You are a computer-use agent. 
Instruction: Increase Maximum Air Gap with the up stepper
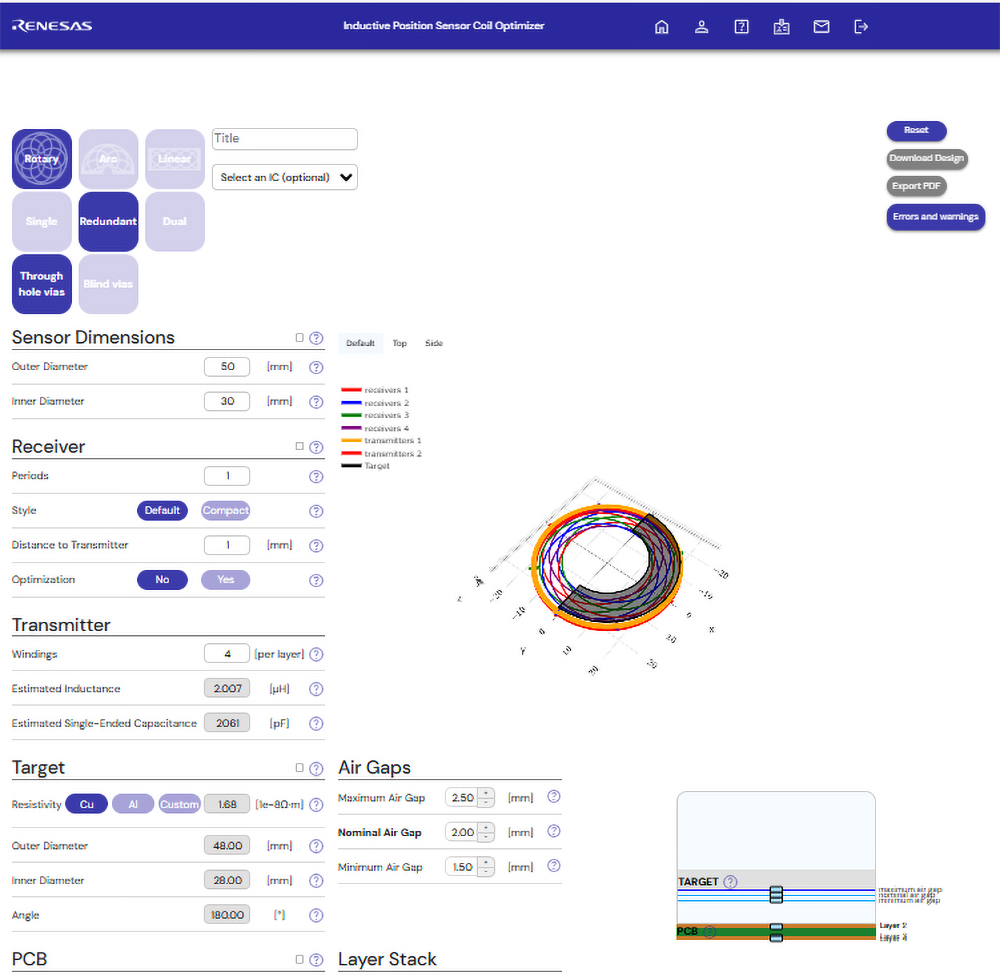pyautogui.click(x=483, y=793)
